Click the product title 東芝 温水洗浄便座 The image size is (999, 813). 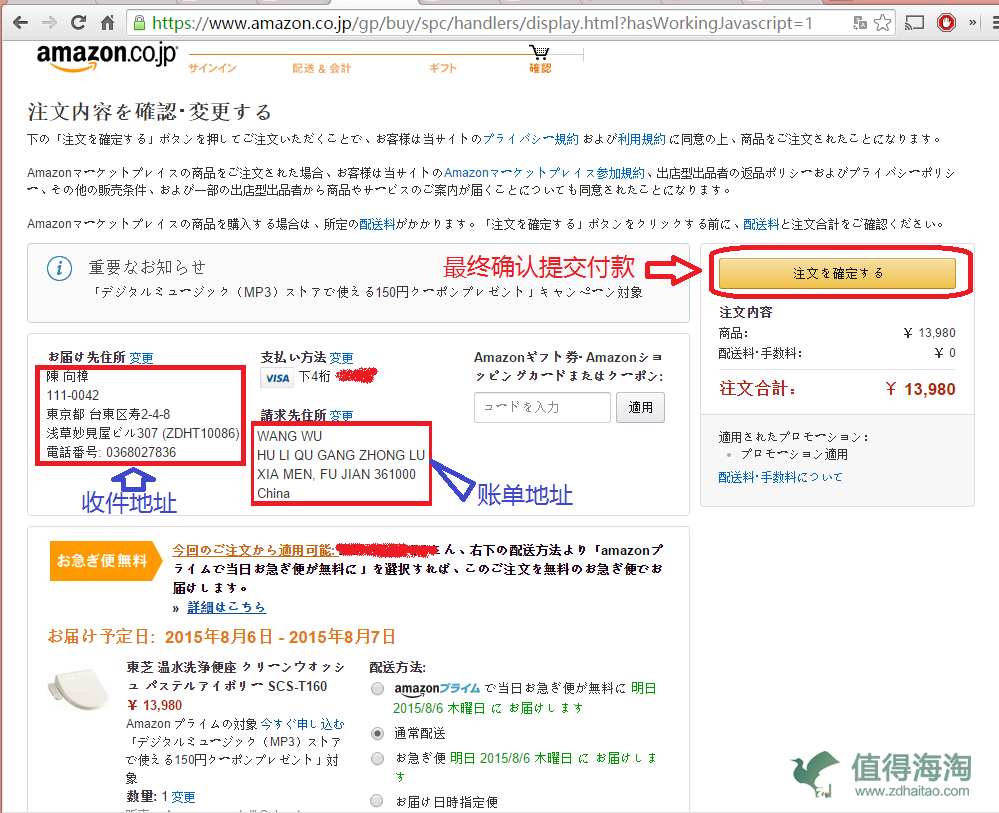click(236, 677)
